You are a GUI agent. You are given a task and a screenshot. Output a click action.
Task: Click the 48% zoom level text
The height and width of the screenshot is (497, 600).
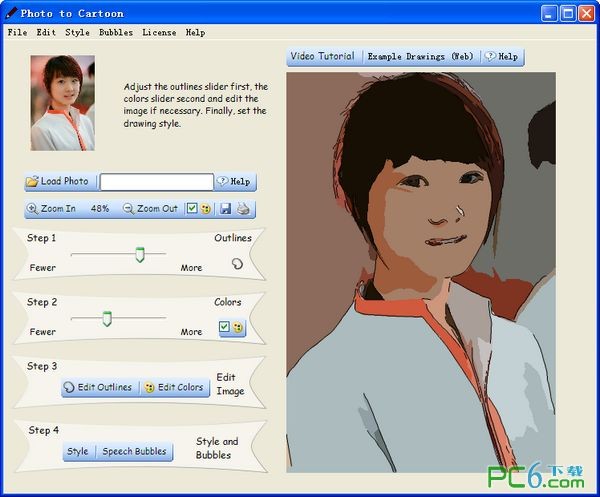click(x=100, y=209)
